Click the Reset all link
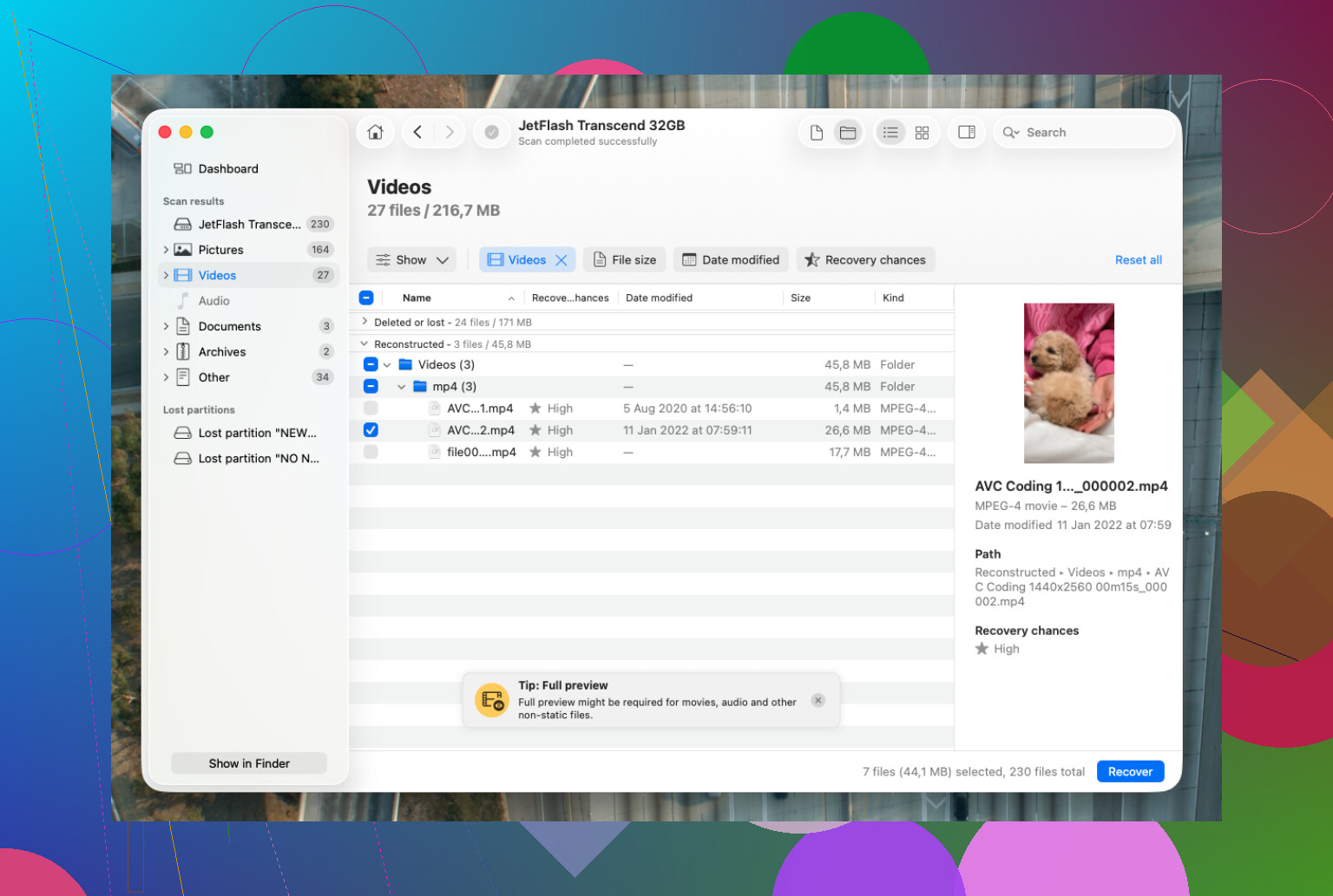The width and height of the screenshot is (1333, 896). (x=1138, y=260)
